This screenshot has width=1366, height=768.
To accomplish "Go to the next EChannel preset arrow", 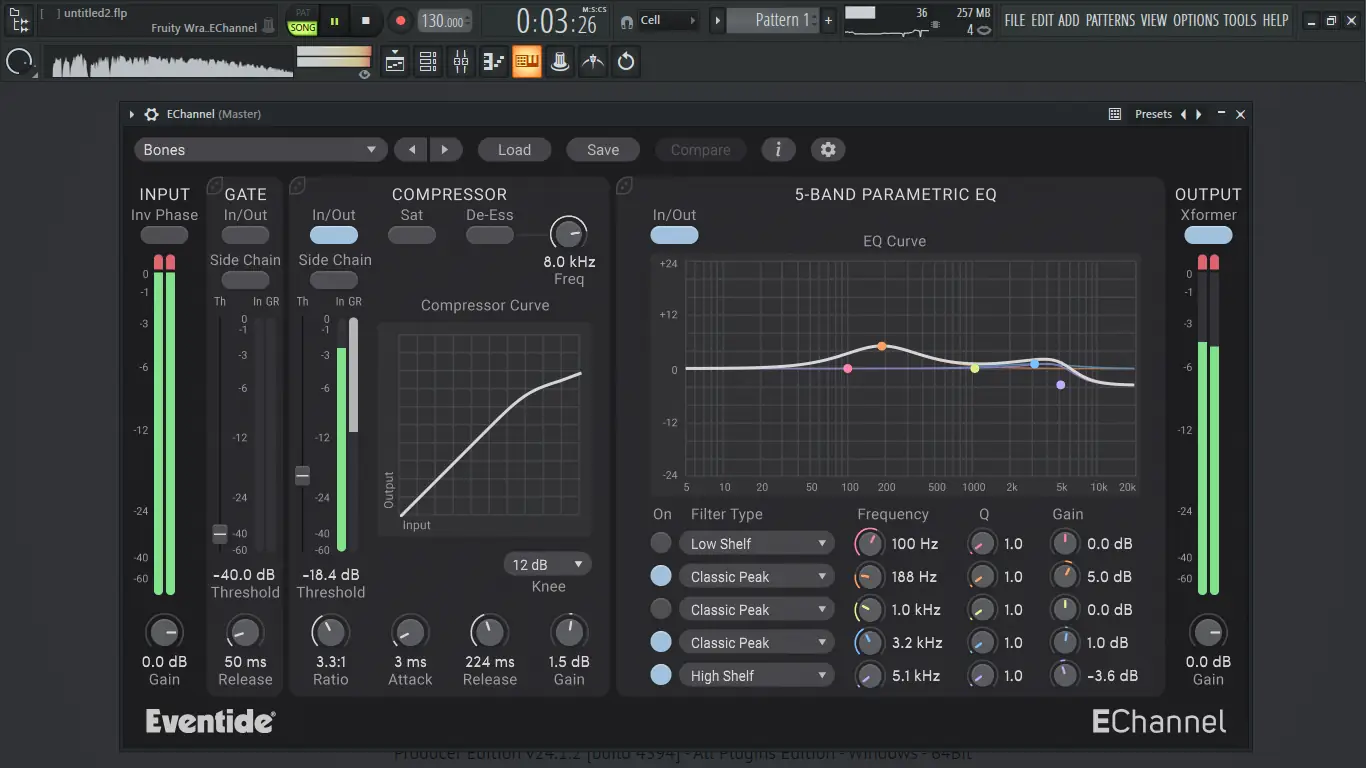I will (x=445, y=150).
